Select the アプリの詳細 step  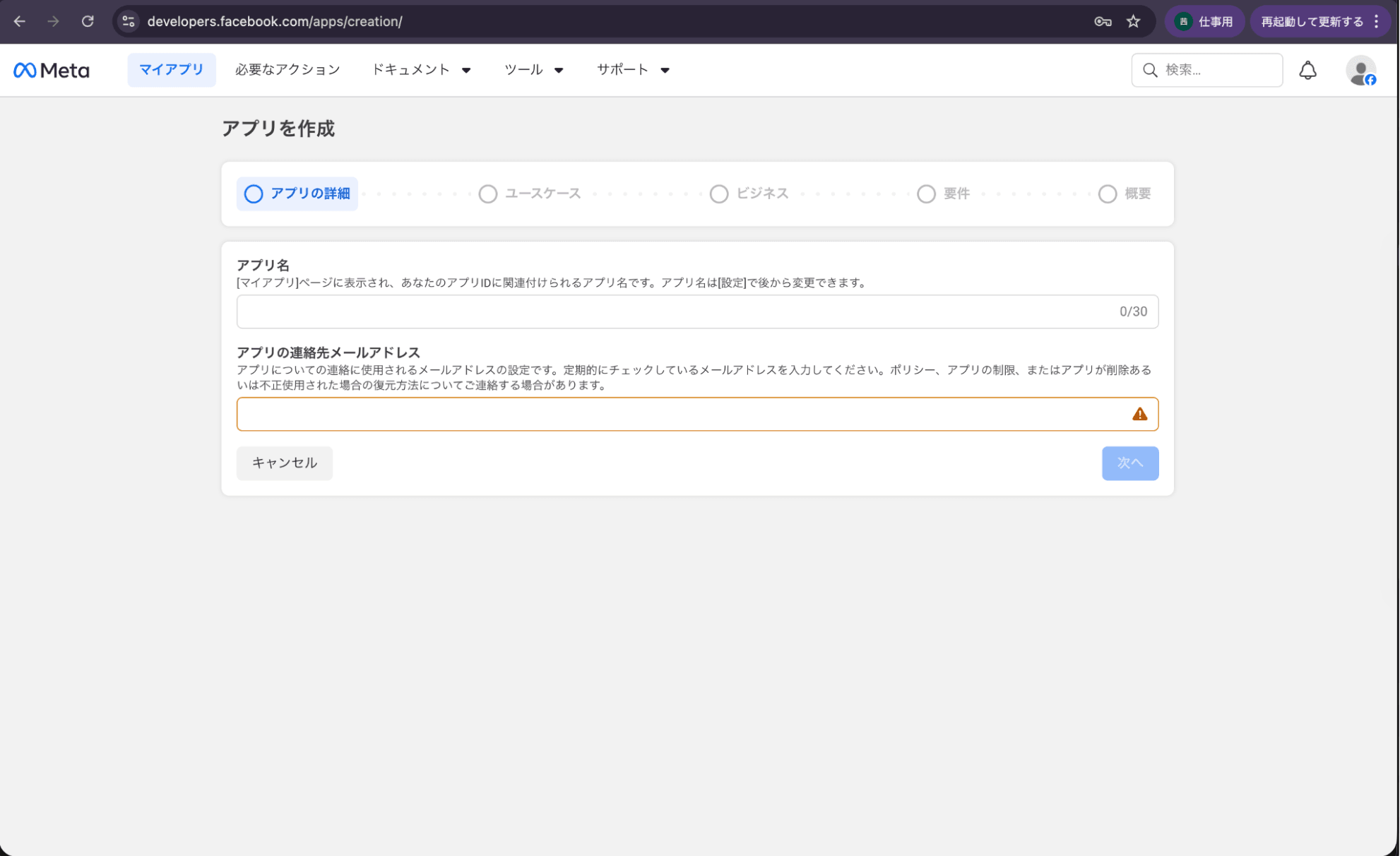coord(297,194)
